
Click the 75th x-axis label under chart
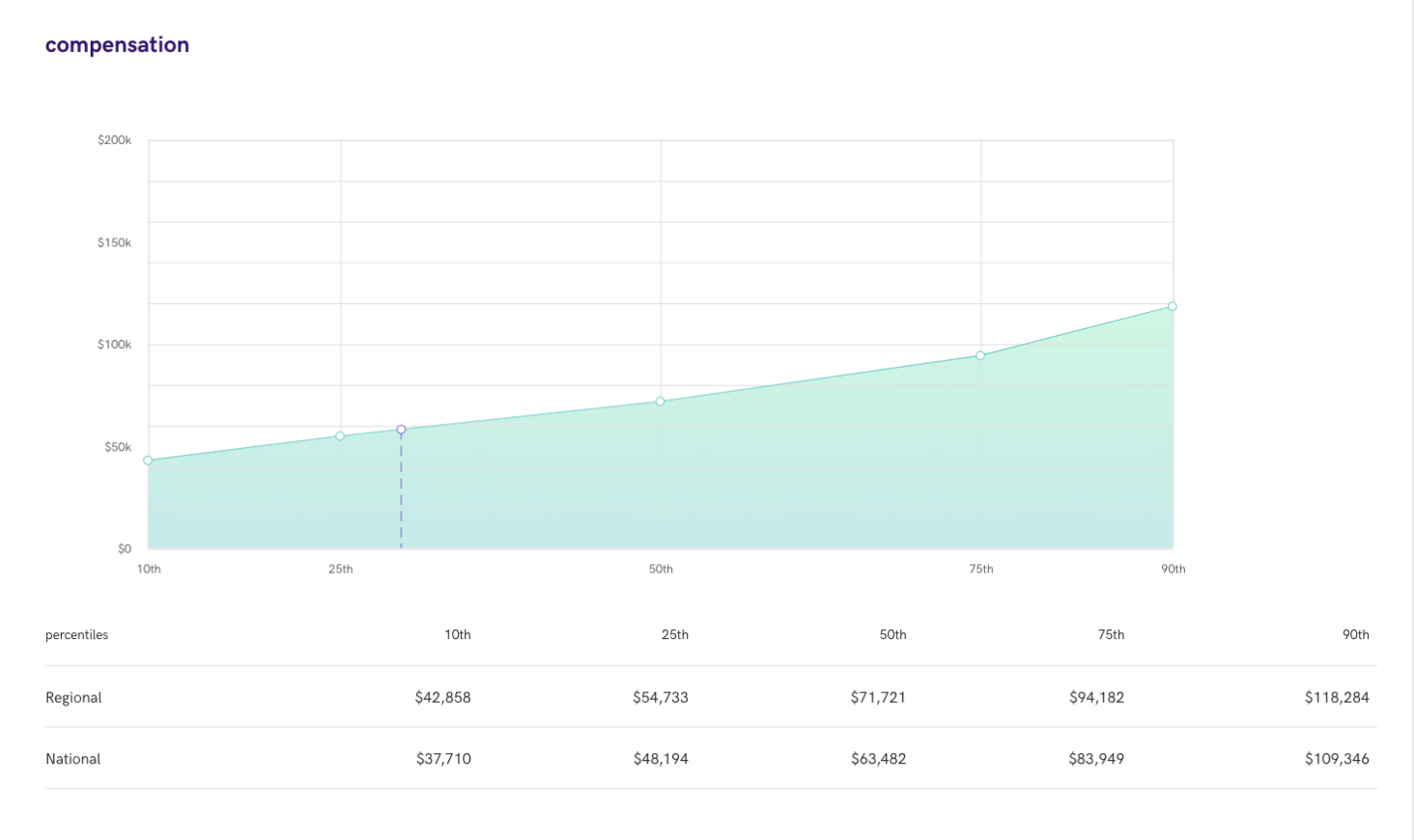coord(981,570)
